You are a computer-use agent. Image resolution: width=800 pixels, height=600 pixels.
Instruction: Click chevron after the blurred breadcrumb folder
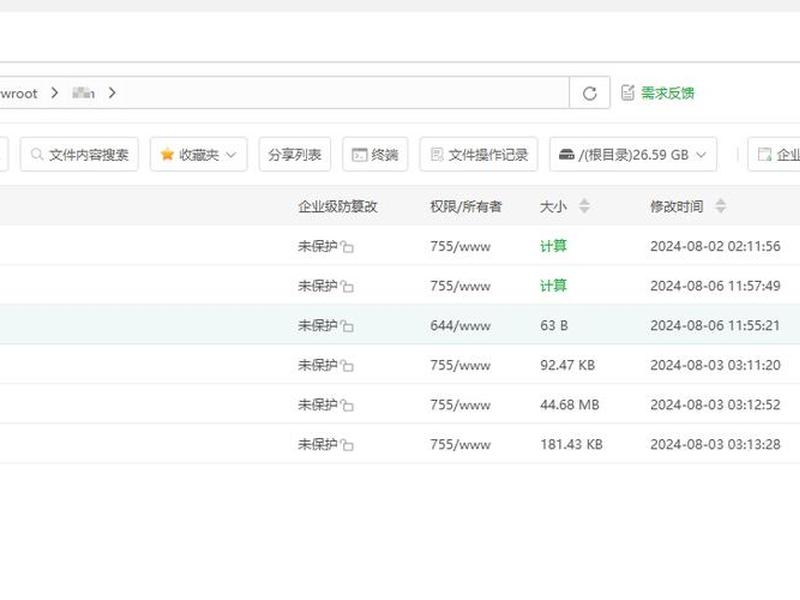tap(112, 93)
